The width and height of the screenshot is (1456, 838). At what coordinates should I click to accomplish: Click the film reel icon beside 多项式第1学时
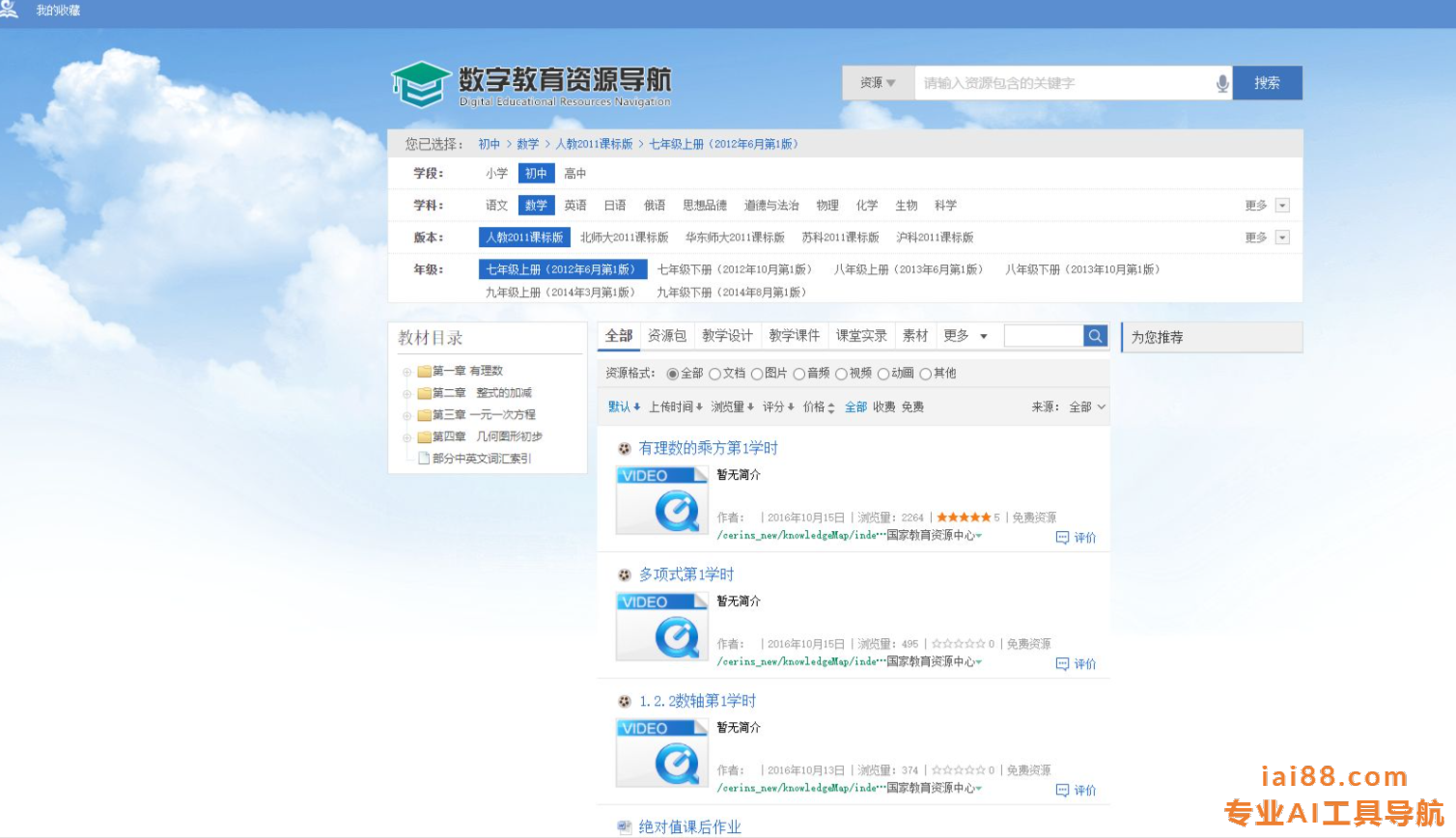coord(625,575)
